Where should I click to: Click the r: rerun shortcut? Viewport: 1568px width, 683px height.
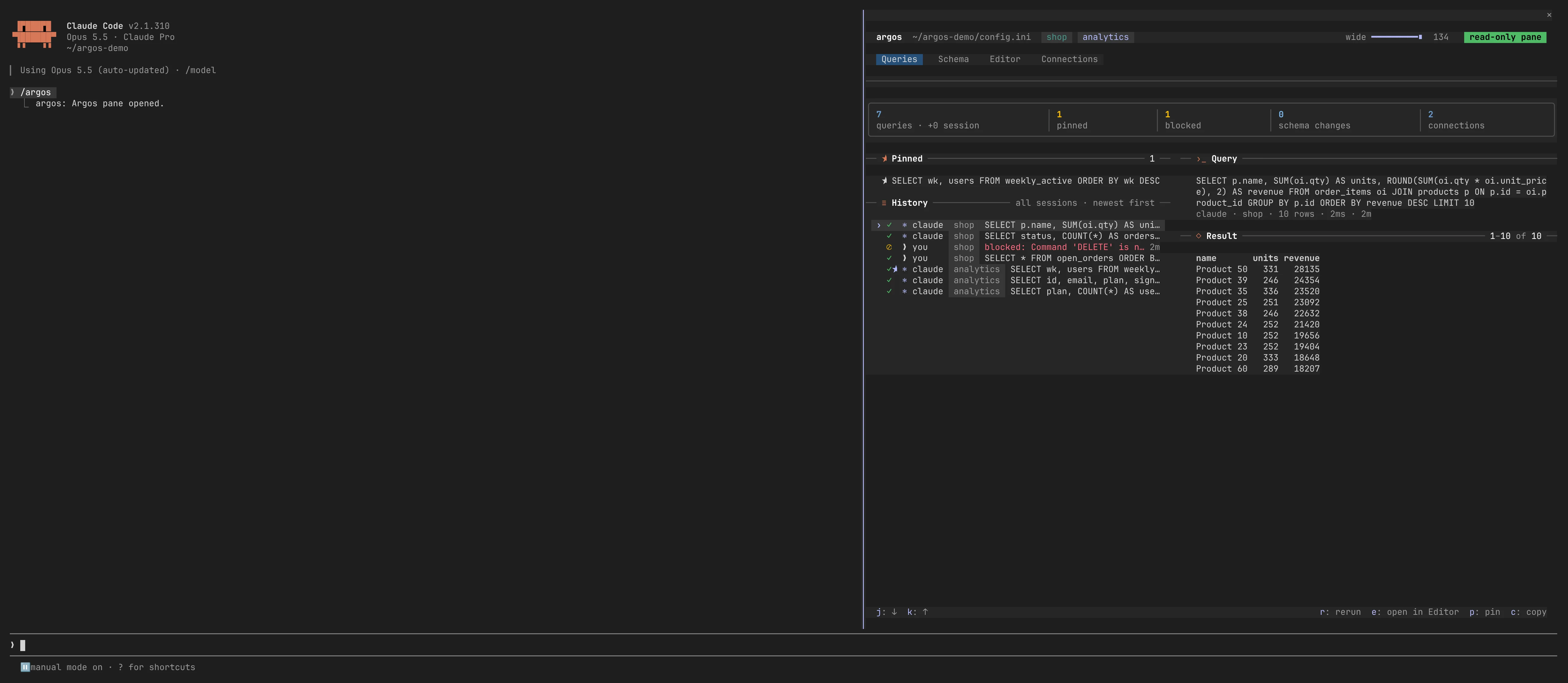1340,612
